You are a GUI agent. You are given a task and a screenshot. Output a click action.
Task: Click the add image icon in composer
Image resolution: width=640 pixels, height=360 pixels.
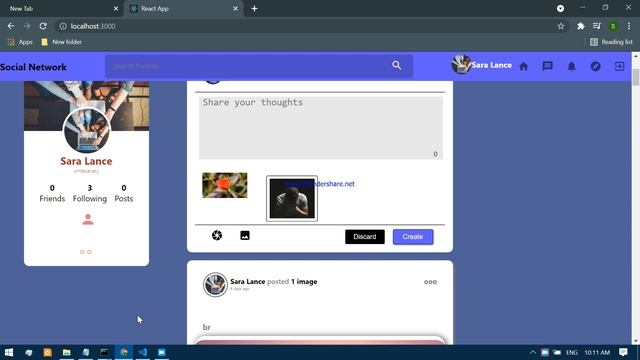245,235
